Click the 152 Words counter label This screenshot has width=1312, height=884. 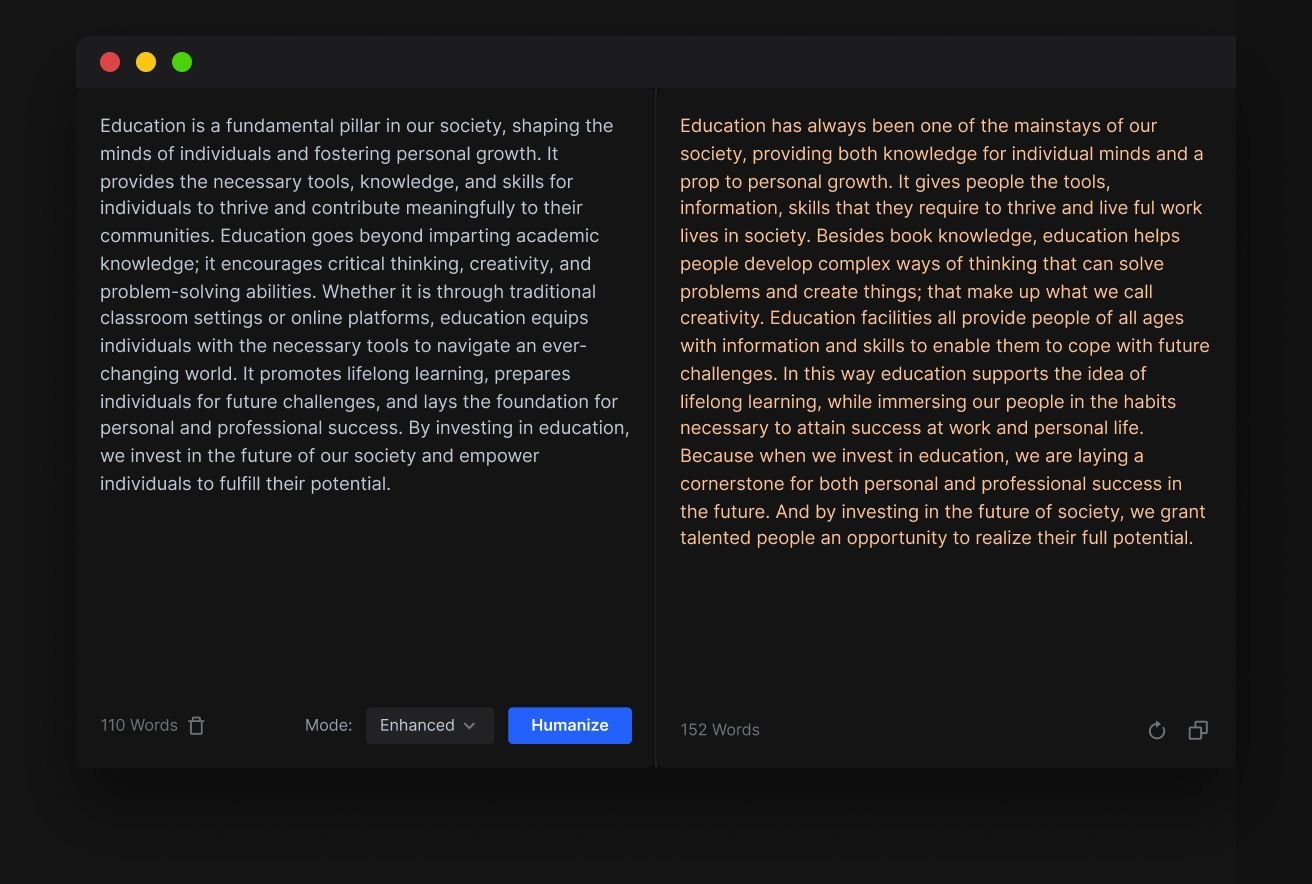pos(720,729)
